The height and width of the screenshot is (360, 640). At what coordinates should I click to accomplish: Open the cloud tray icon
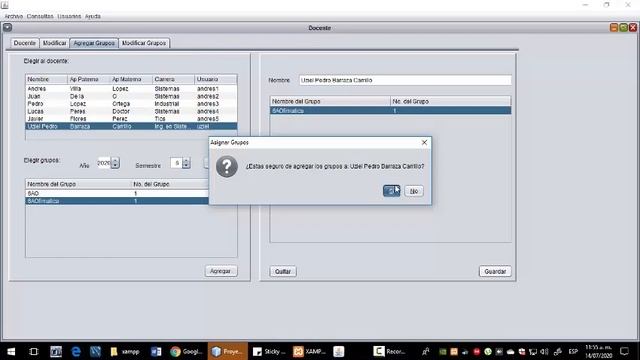coord(510,351)
